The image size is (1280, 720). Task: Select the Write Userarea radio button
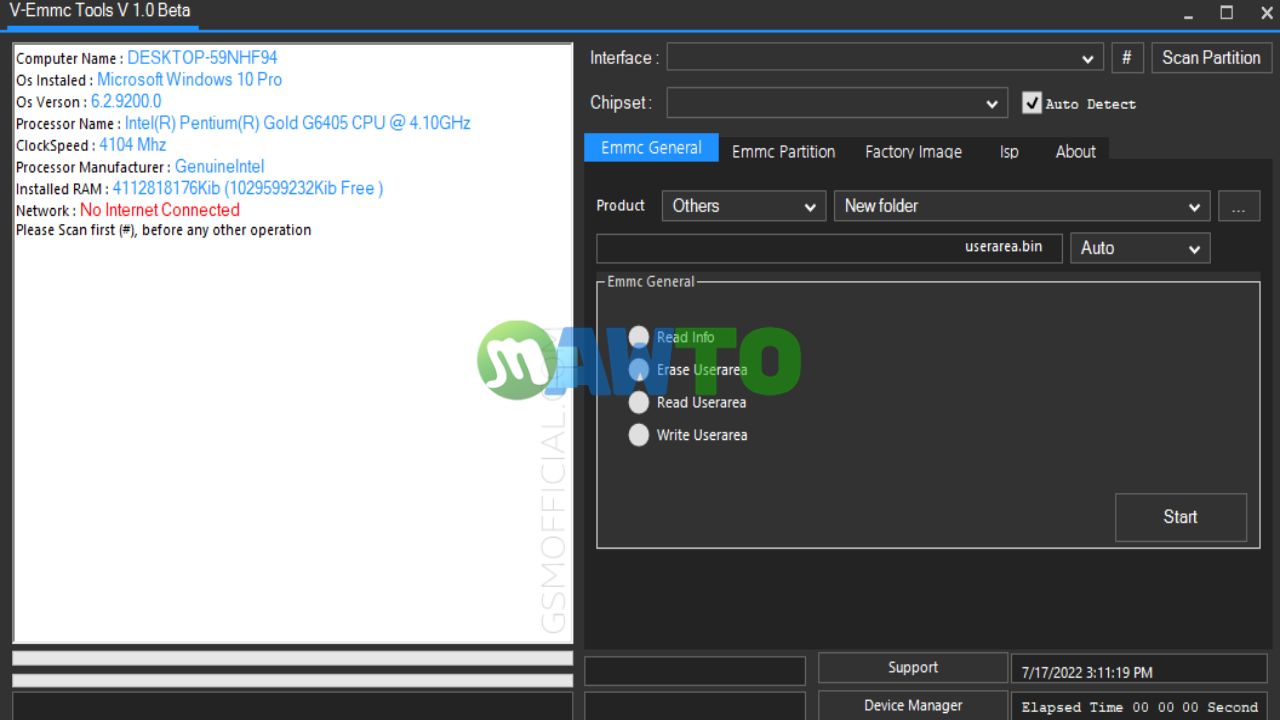click(639, 435)
